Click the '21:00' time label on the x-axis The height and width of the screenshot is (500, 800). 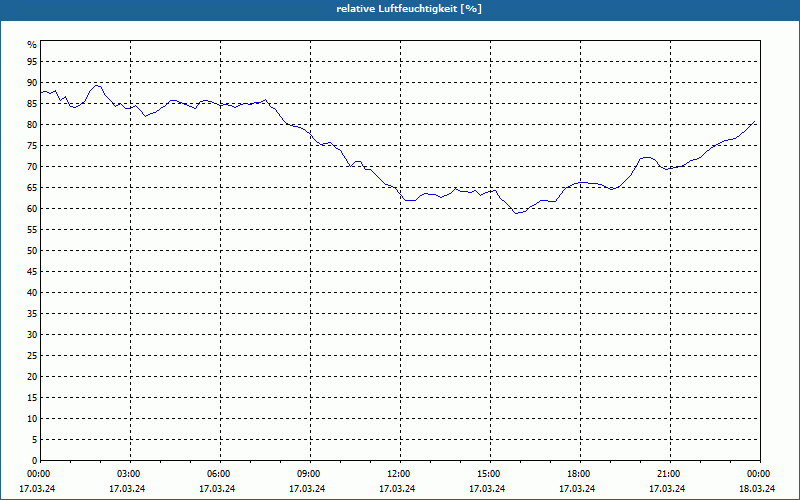coord(670,474)
